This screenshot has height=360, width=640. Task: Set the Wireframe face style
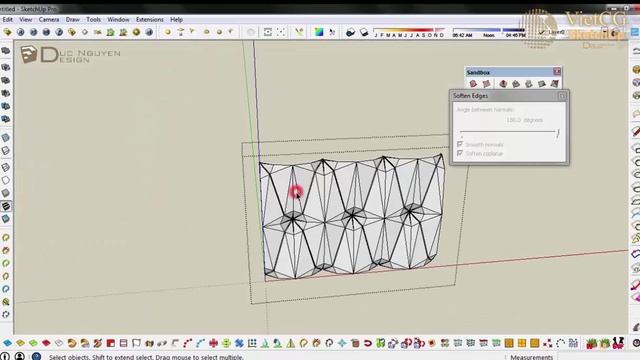coord(5,167)
